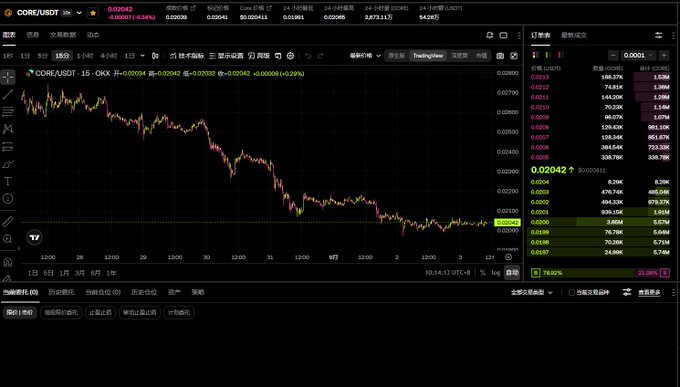Image resolution: width=680 pixels, height=387 pixels.
Task: Open the 历史委托 tab
Action: (61, 292)
